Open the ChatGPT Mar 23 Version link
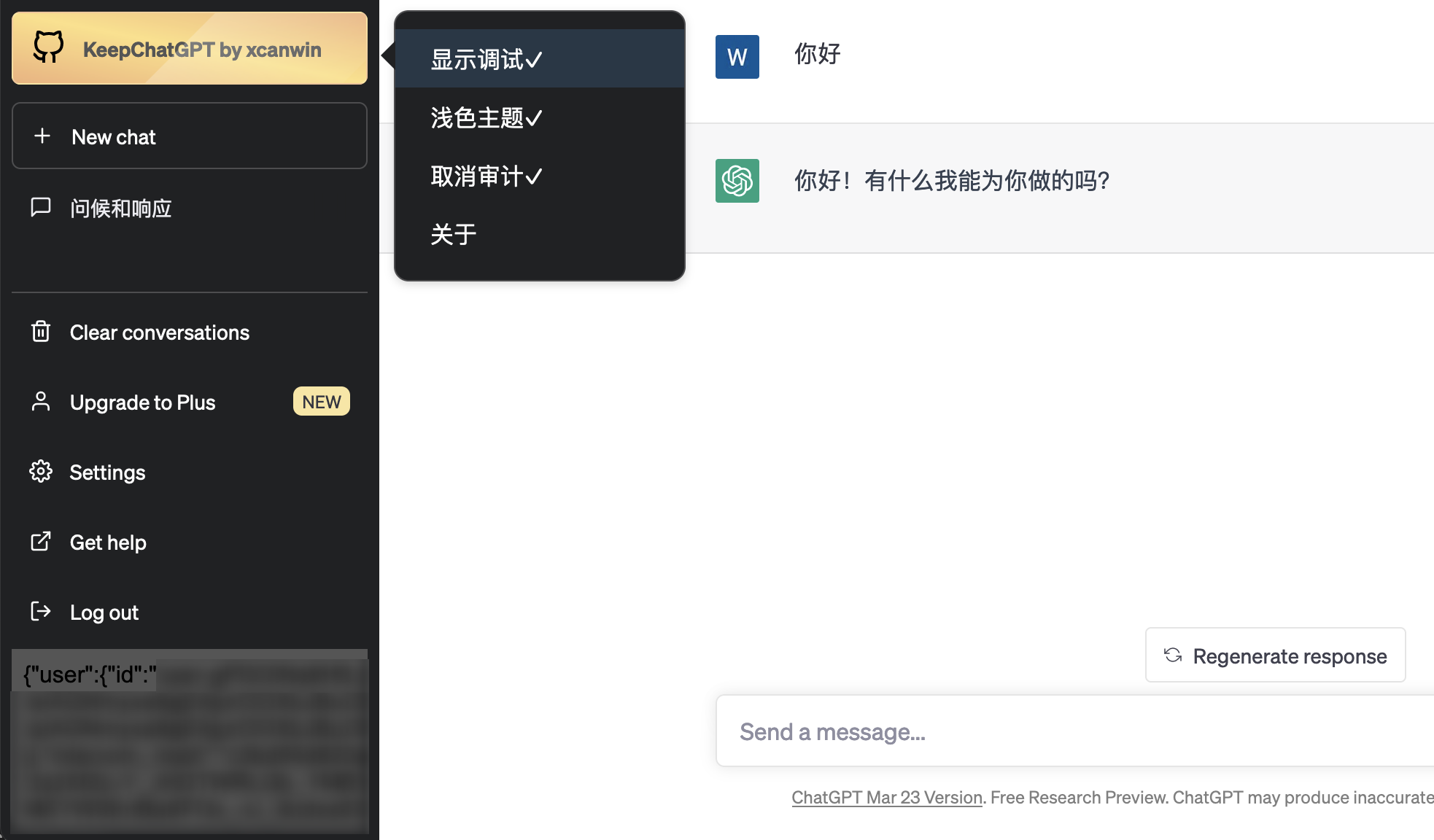1434x840 pixels. 886,797
